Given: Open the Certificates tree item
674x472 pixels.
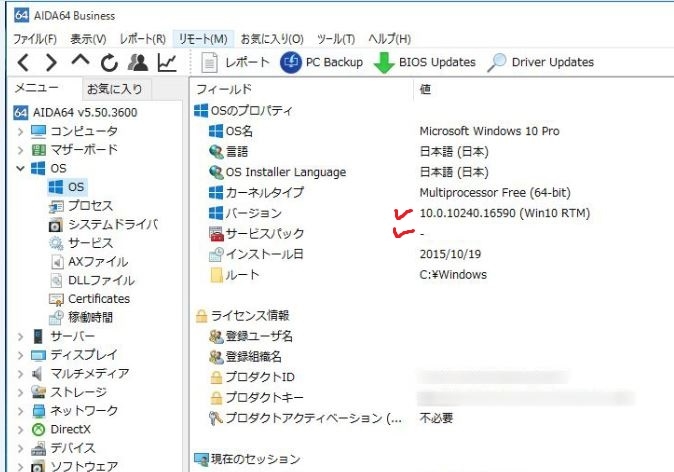Looking at the screenshot, I should (x=89, y=299).
